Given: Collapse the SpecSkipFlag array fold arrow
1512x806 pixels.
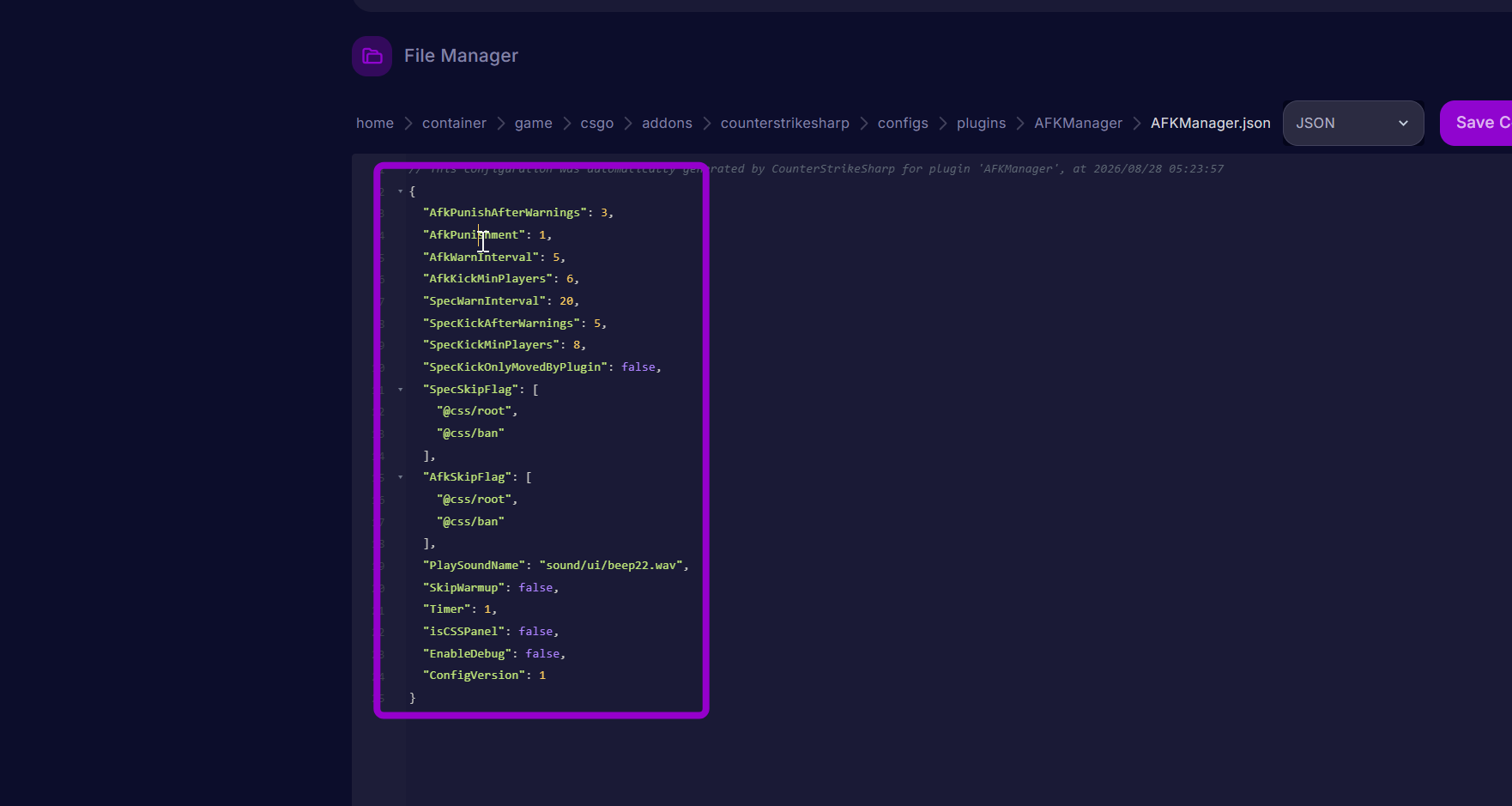Looking at the screenshot, I should tap(400, 390).
